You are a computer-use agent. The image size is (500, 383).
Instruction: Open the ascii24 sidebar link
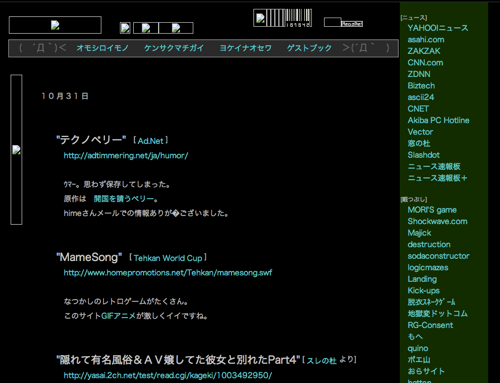[x=421, y=97]
